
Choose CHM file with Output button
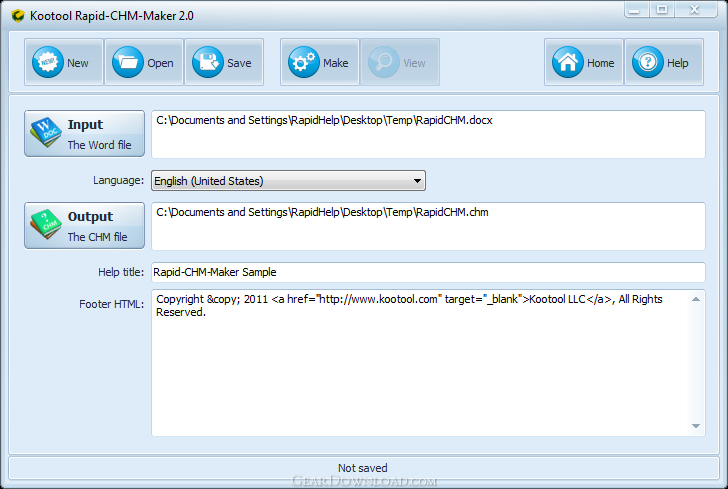(85, 226)
